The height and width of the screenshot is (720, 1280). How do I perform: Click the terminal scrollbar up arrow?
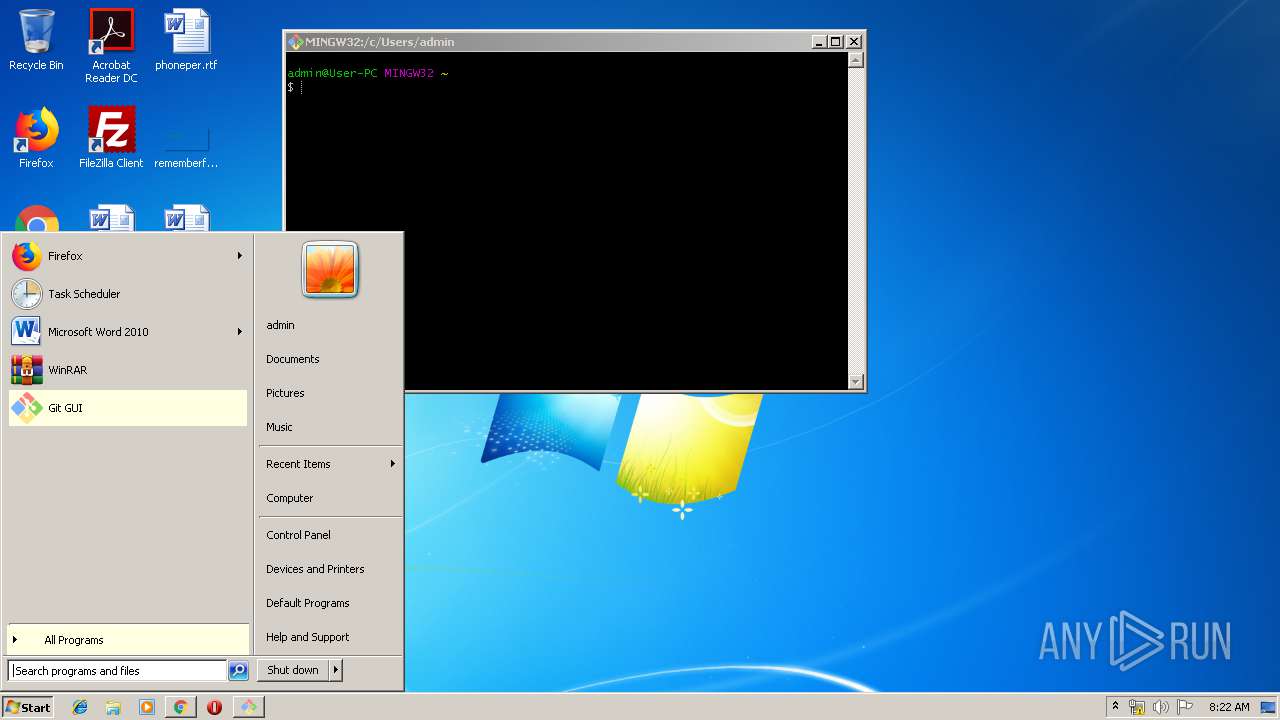[855, 60]
